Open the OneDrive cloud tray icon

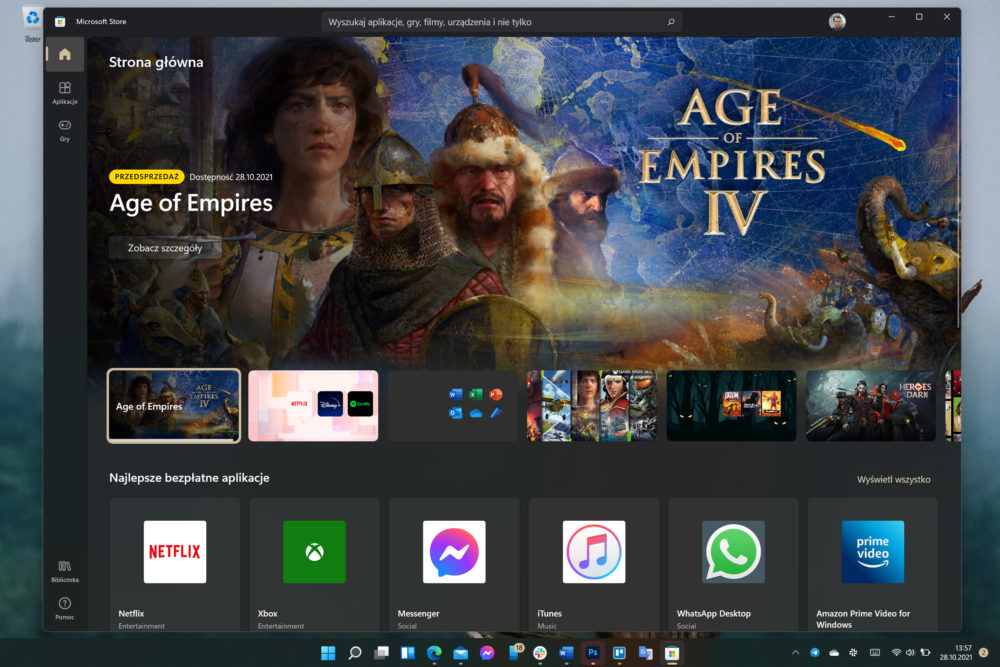pos(834,652)
